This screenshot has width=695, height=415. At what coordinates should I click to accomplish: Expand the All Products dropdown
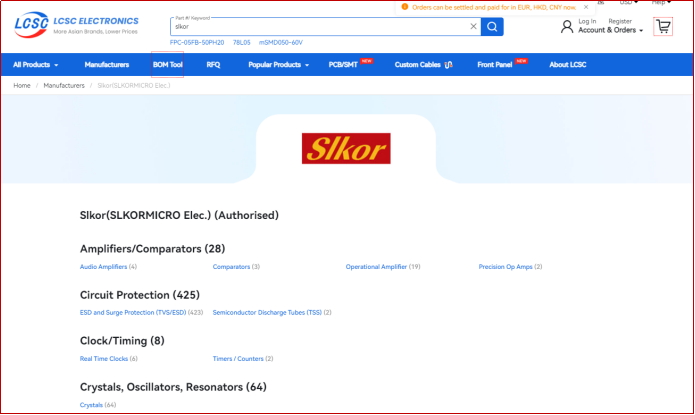pos(35,65)
